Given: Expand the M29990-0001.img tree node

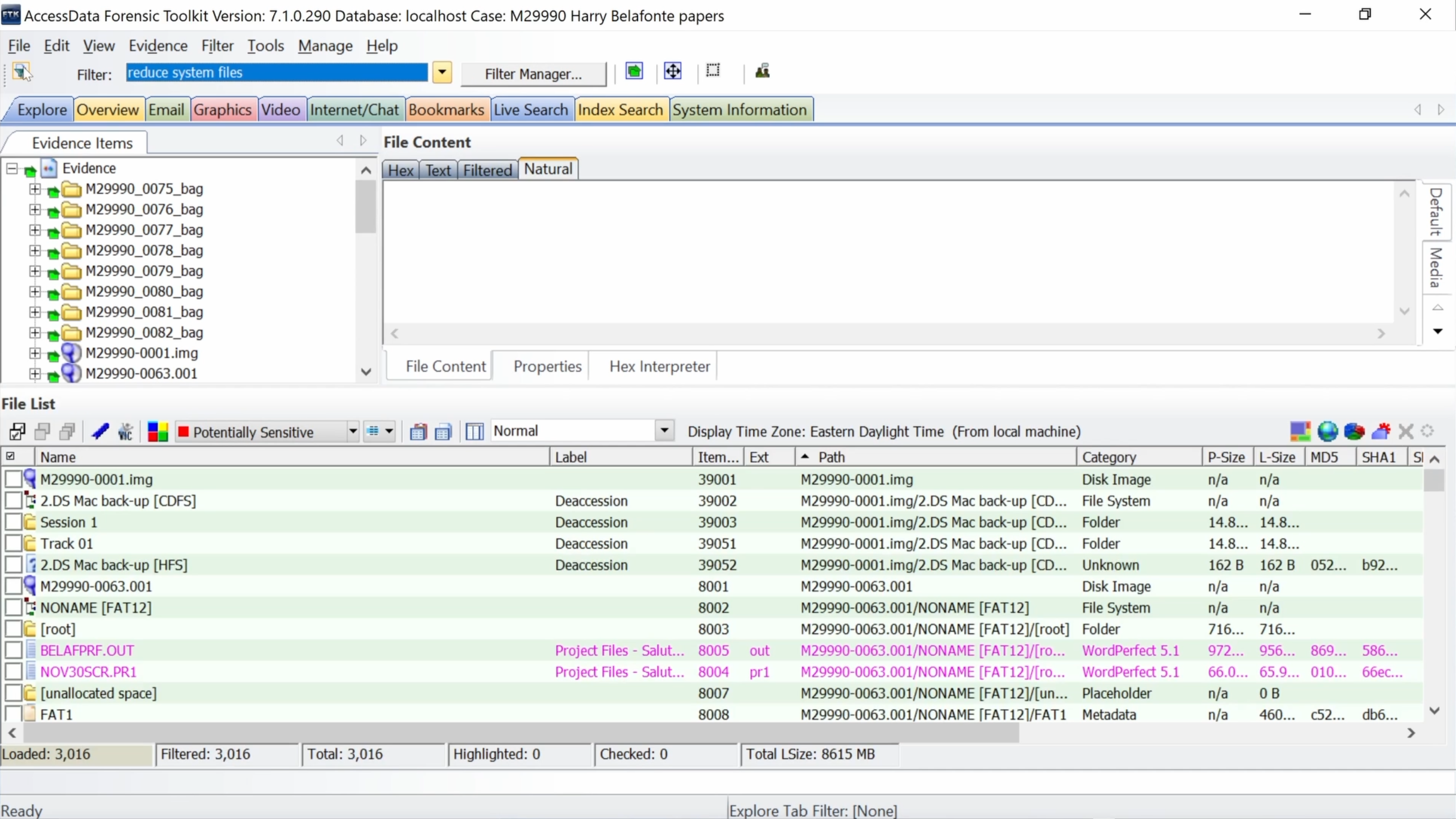Looking at the screenshot, I should (36, 352).
